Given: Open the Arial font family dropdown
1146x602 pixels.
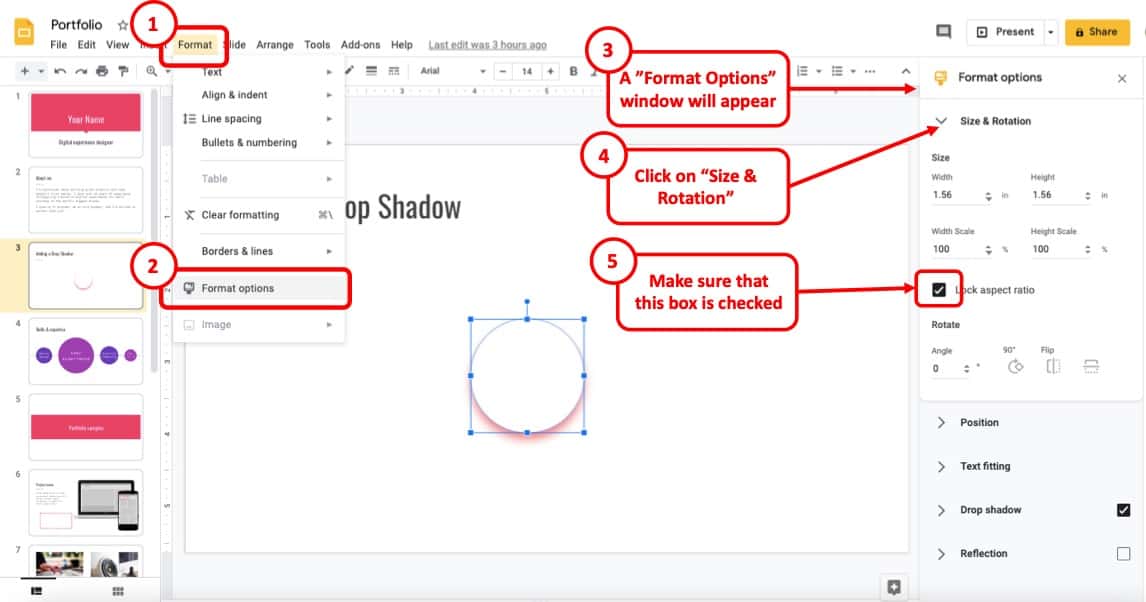Looking at the screenshot, I should pyautogui.click(x=452, y=71).
